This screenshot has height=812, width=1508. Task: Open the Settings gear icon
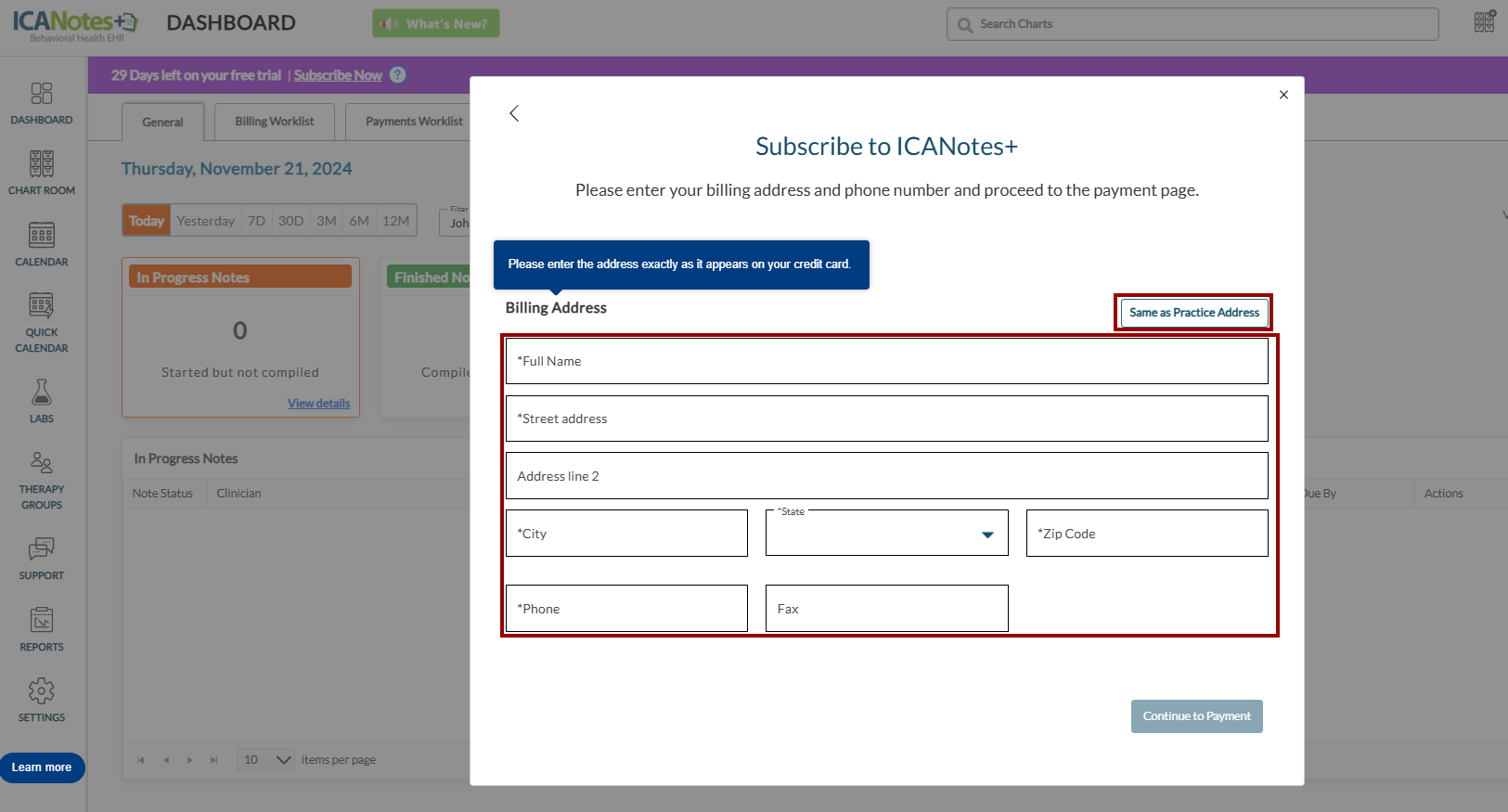coord(42,691)
